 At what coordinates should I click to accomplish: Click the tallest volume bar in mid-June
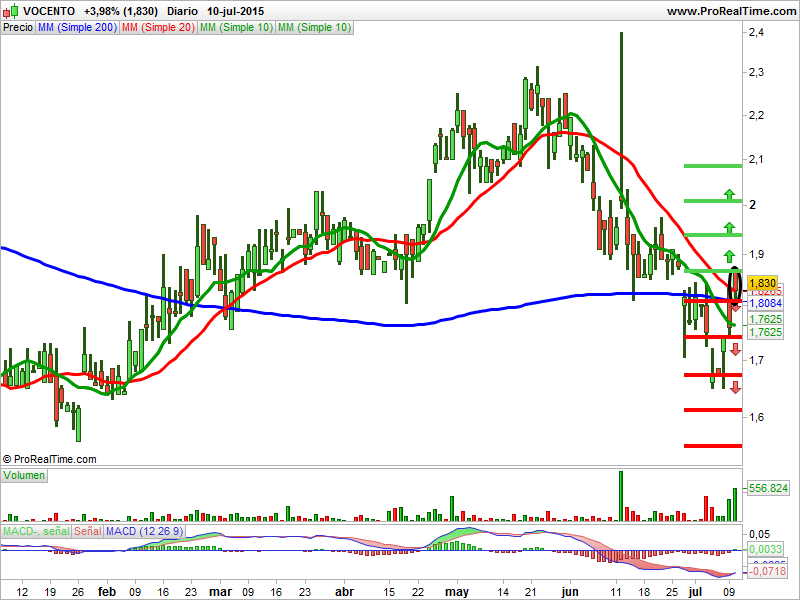click(x=621, y=495)
